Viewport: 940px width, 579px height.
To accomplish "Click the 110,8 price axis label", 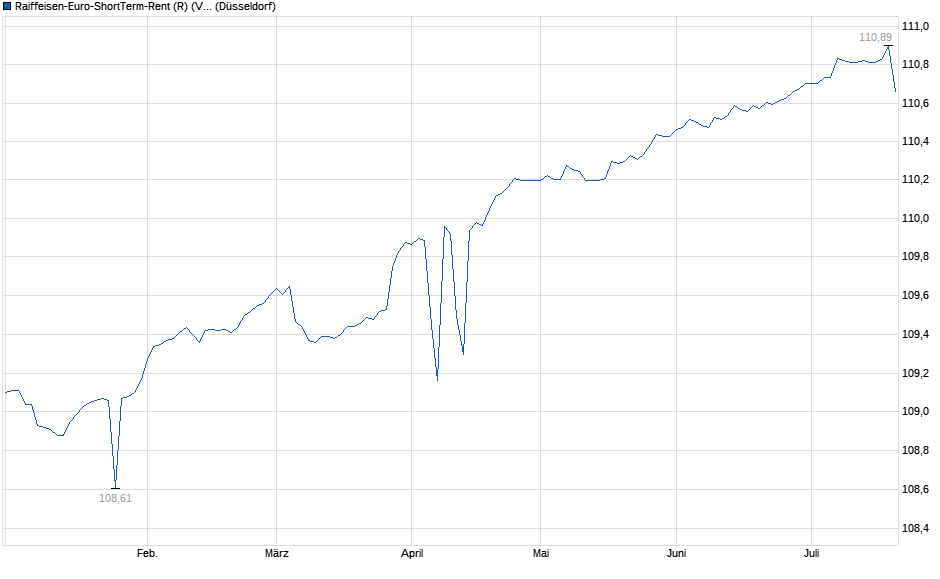I will tap(915, 65).
